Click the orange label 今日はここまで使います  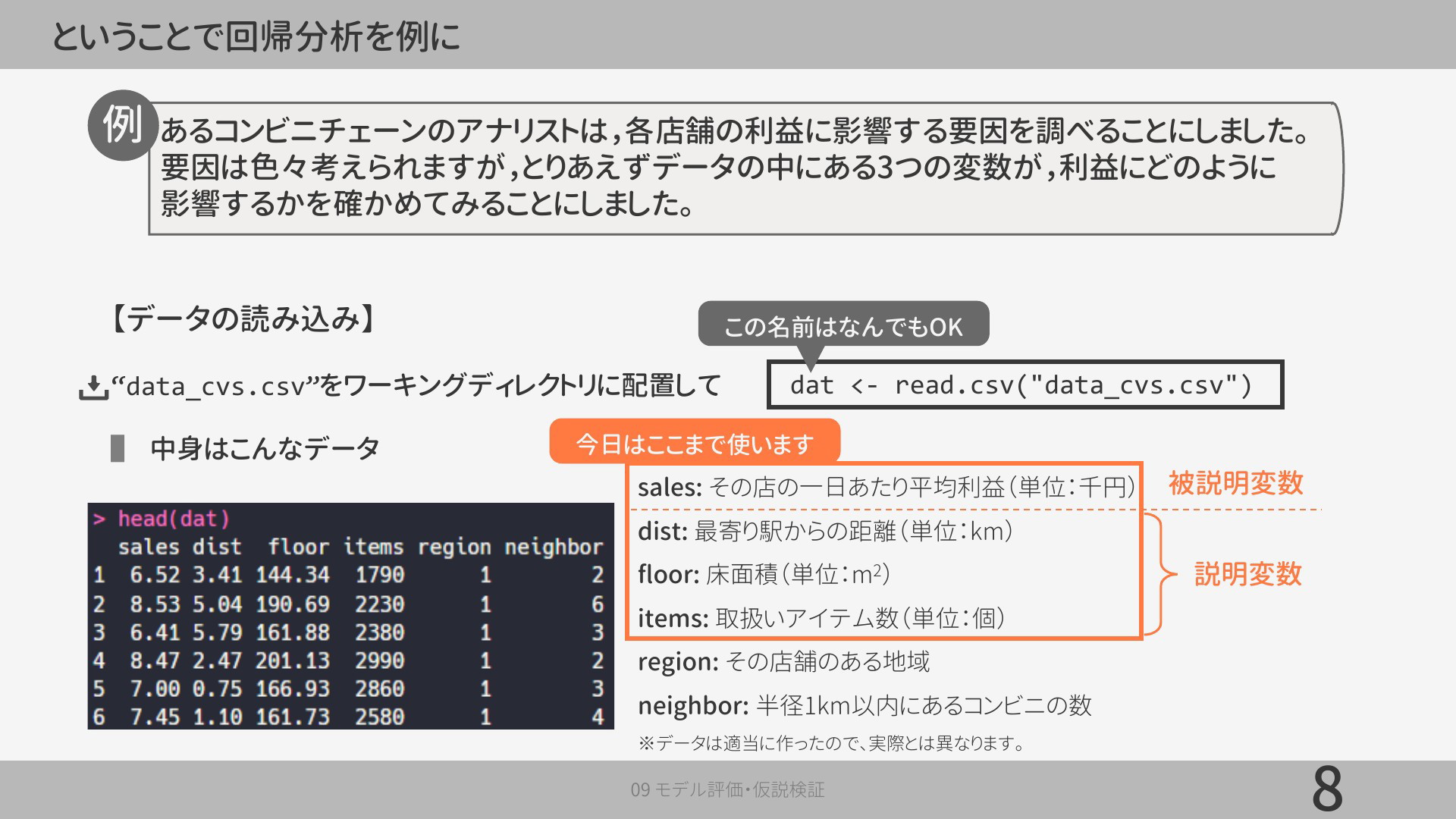(x=695, y=442)
